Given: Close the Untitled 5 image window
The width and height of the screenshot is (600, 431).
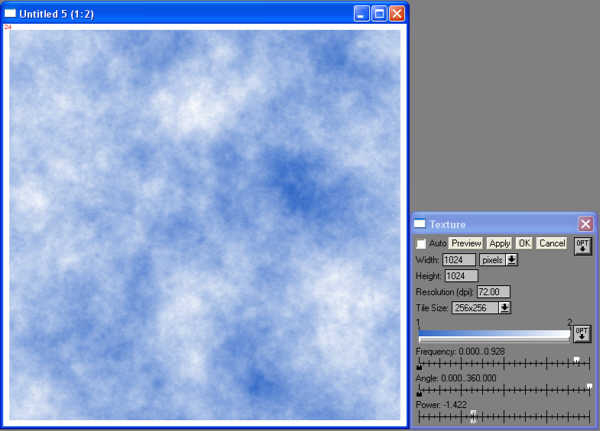Looking at the screenshot, I should [x=397, y=13].
